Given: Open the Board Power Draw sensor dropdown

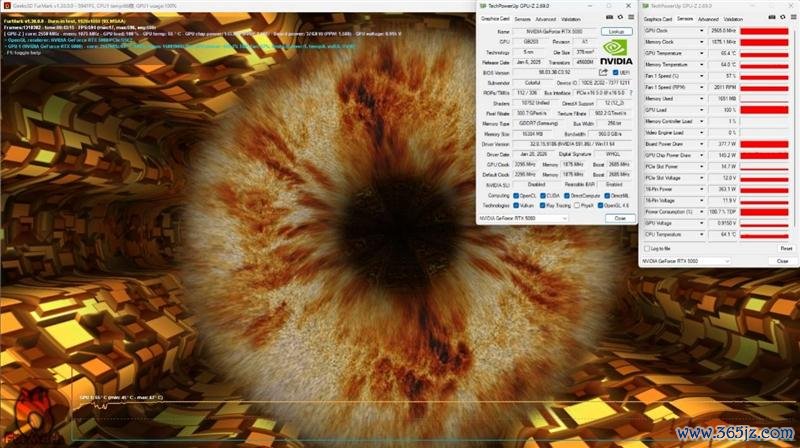Looking at the screenshot, I should pyautogui.click(x=702, y=144).
